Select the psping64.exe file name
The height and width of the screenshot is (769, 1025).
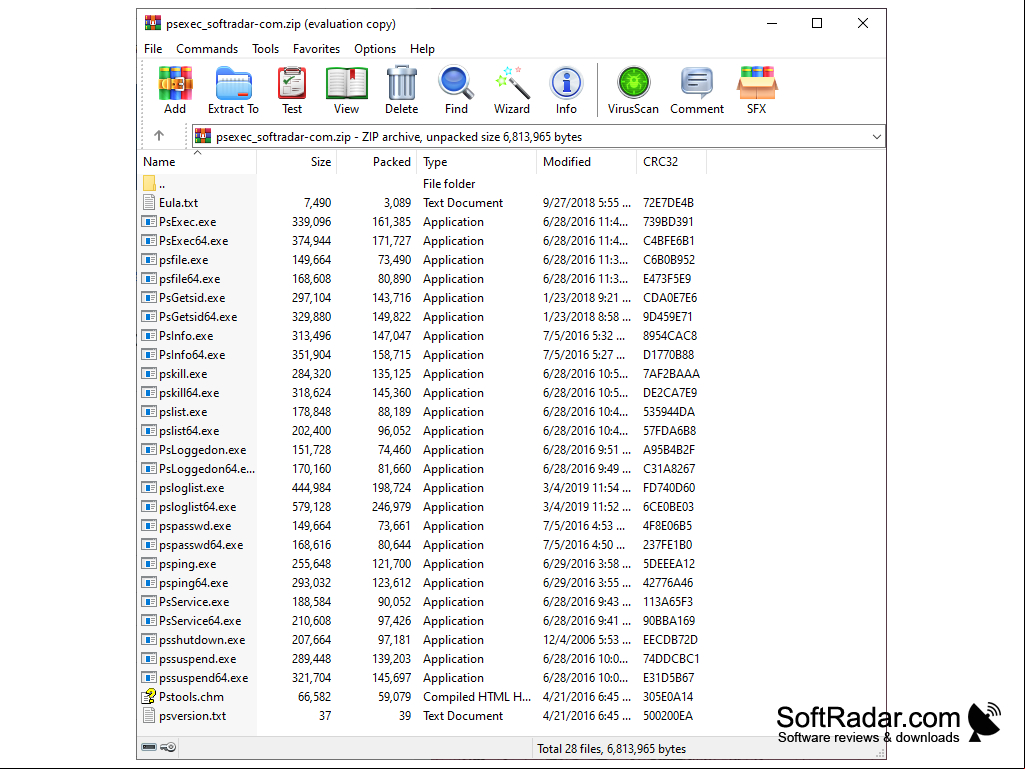[x=193, y=582]
